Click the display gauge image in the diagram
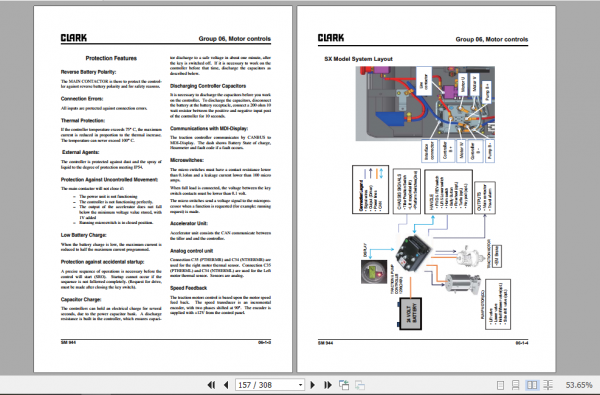 click(374, 272)
